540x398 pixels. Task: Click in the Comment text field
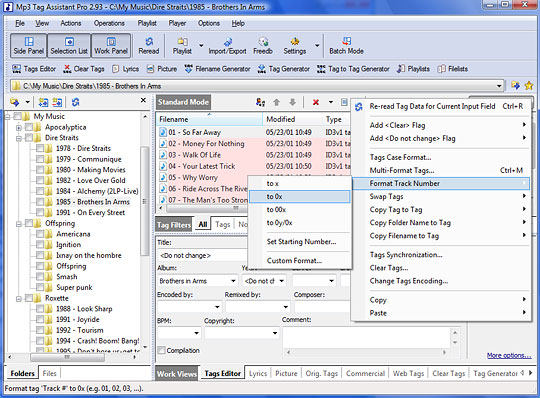click(367, 337)
